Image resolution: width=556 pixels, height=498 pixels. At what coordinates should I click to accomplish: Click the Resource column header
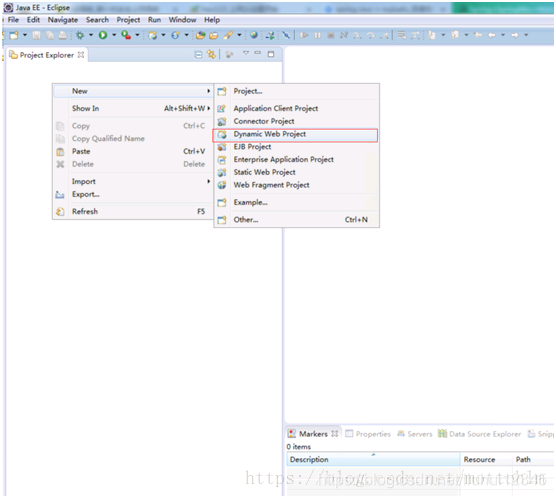[x=486, y=459]
